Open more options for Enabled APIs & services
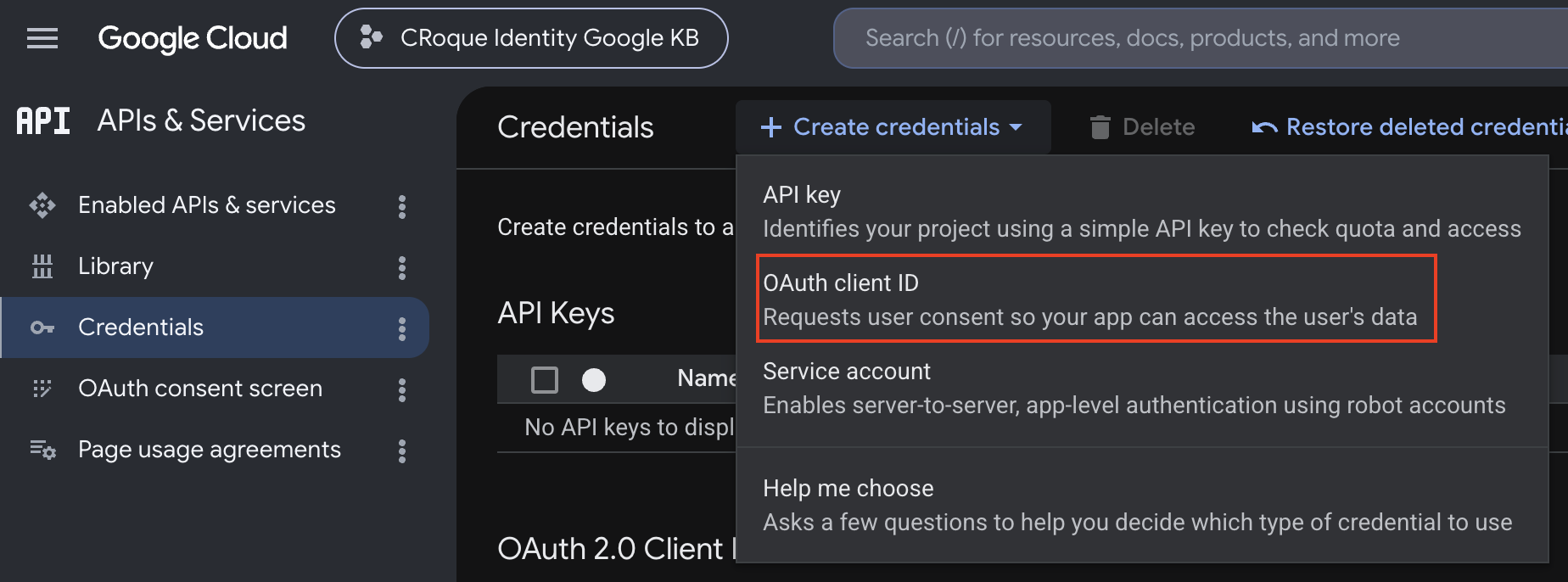Screen dimensions: 1568x582 point(402,206)
